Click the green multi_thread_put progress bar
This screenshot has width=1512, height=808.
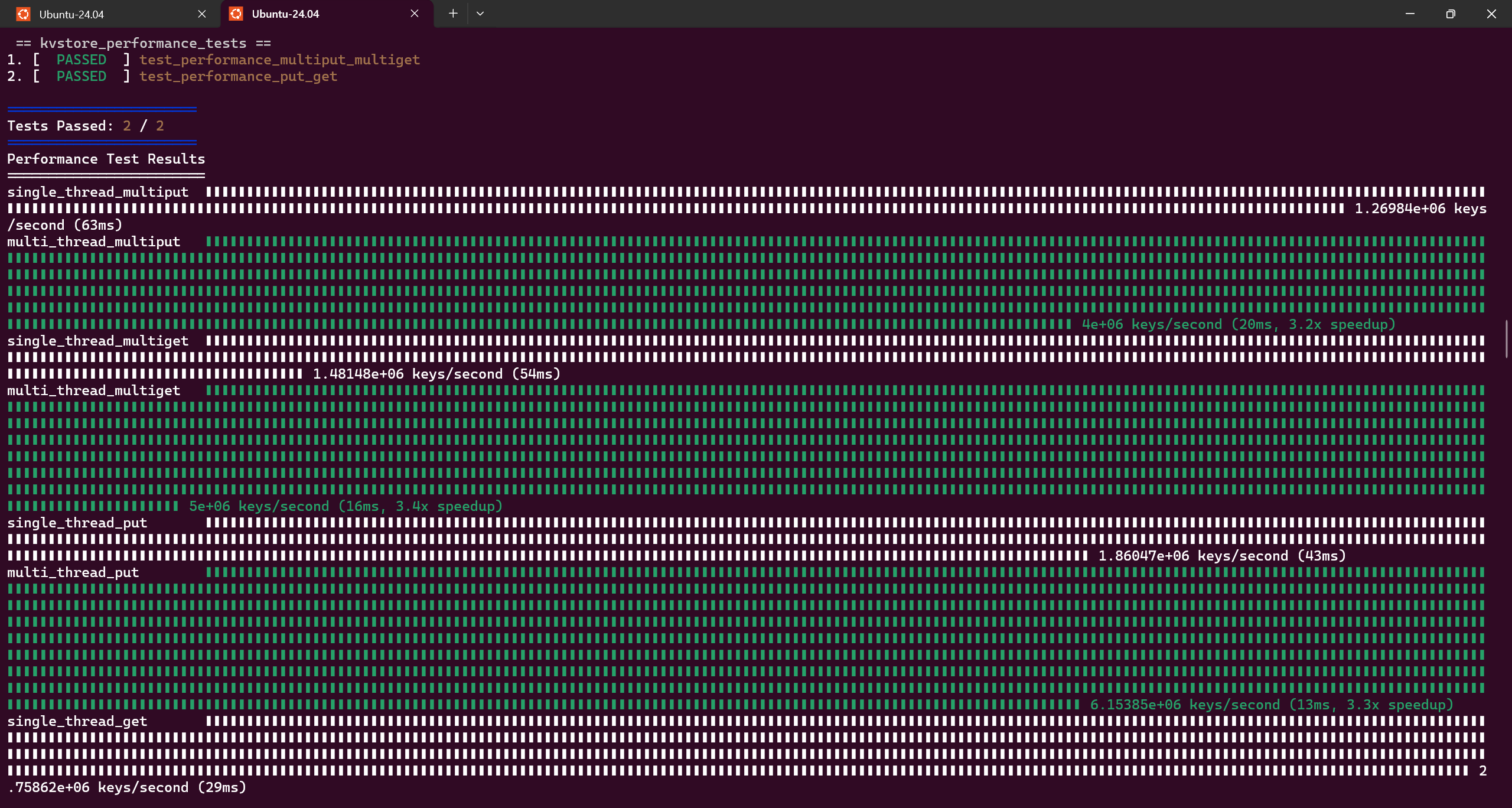tap(747, 638)
